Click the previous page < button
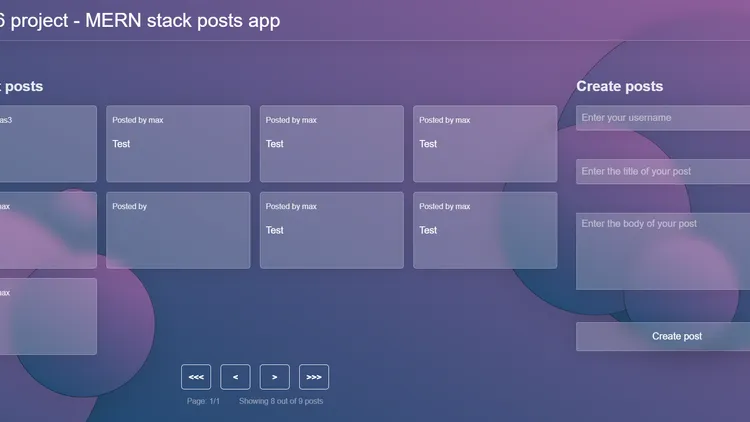The height and width of the screenshot is (422, 750). pos(235,377)
